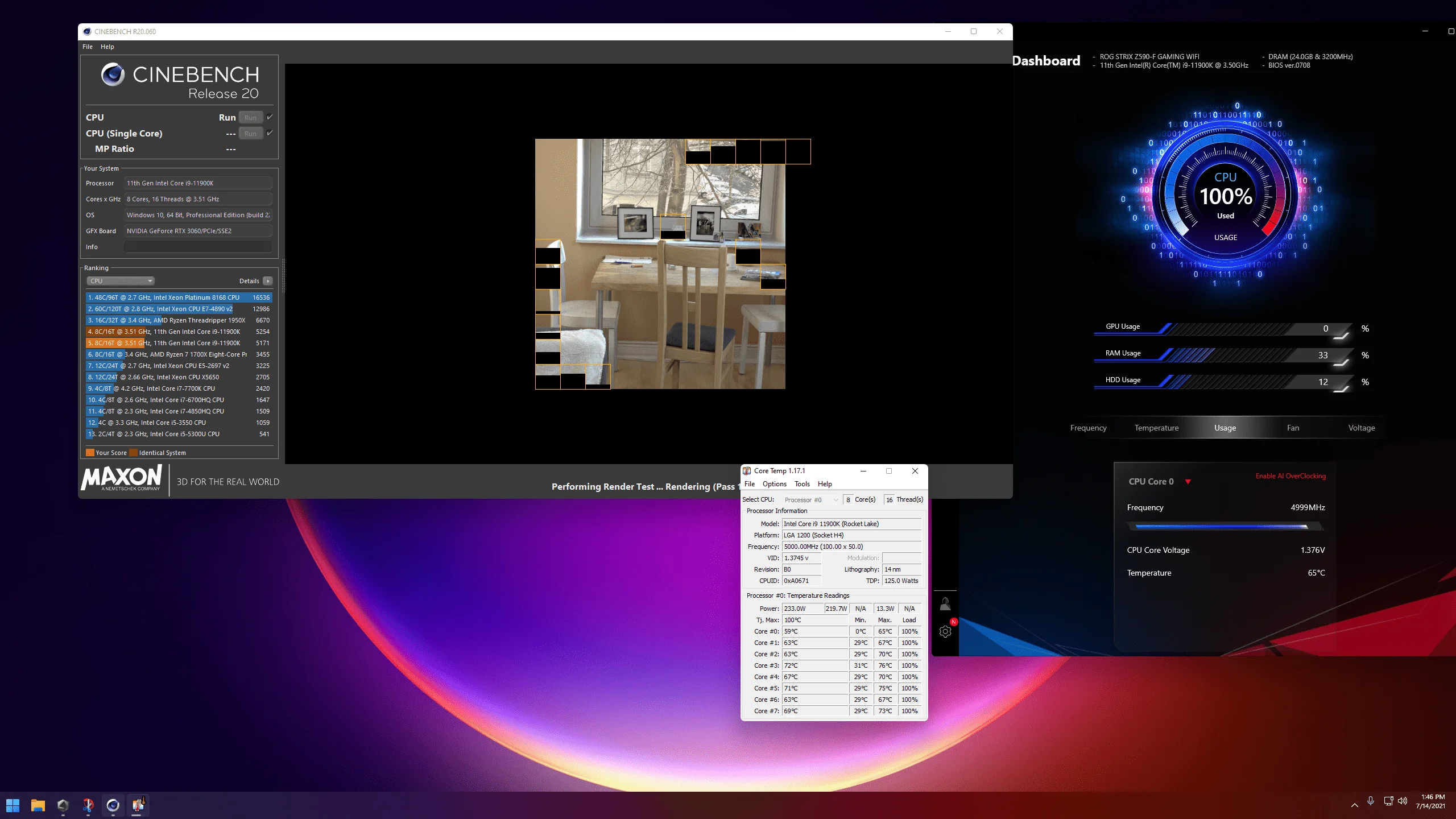Screen dimensions: 1456x819
Task: Click the Core Temp thermometer taskbar icon
Action: [138, 805]
